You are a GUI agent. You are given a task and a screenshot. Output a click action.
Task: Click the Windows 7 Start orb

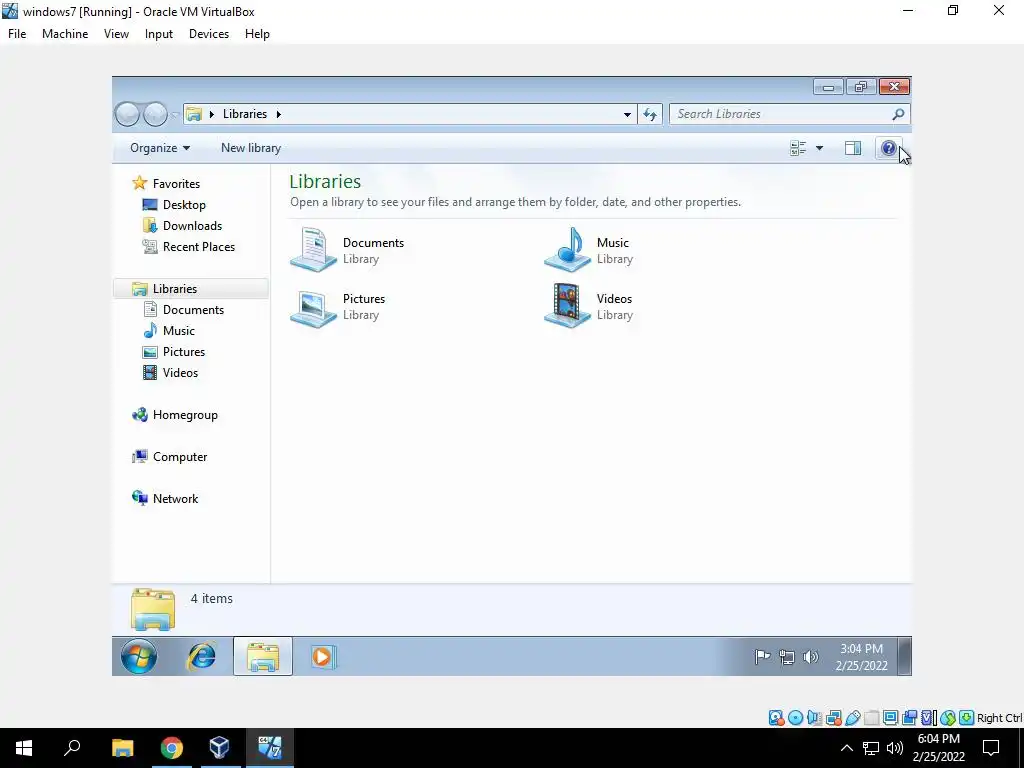pos(139,656)
